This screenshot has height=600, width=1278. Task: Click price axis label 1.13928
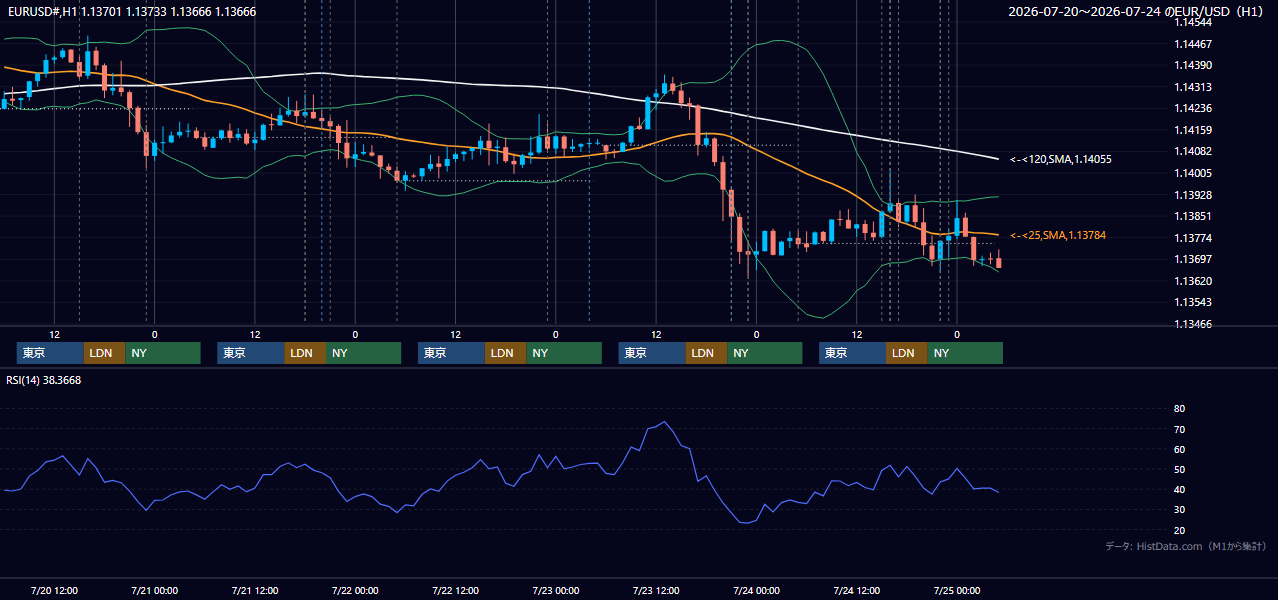pyautogui.click(x=1193, y=195)
